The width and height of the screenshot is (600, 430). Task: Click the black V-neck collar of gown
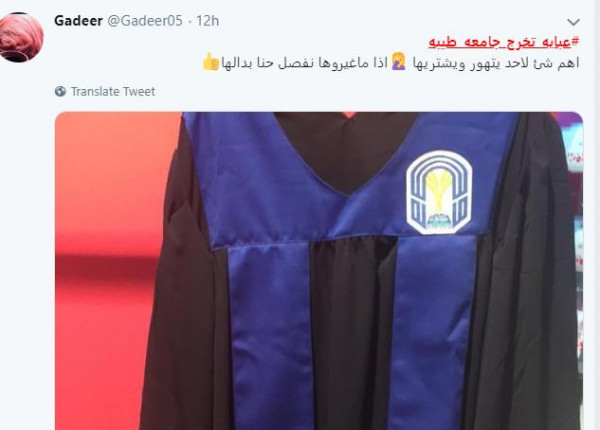pyautogui.click(x=346, y=151)
